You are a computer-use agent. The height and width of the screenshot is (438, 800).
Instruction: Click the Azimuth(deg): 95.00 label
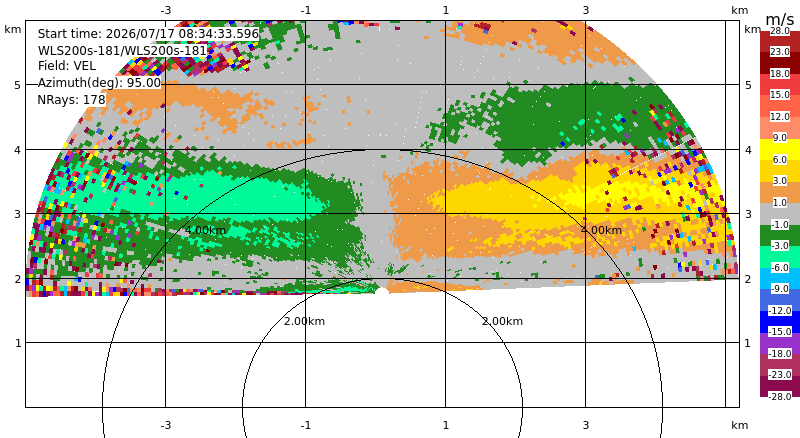click(99, 83)
